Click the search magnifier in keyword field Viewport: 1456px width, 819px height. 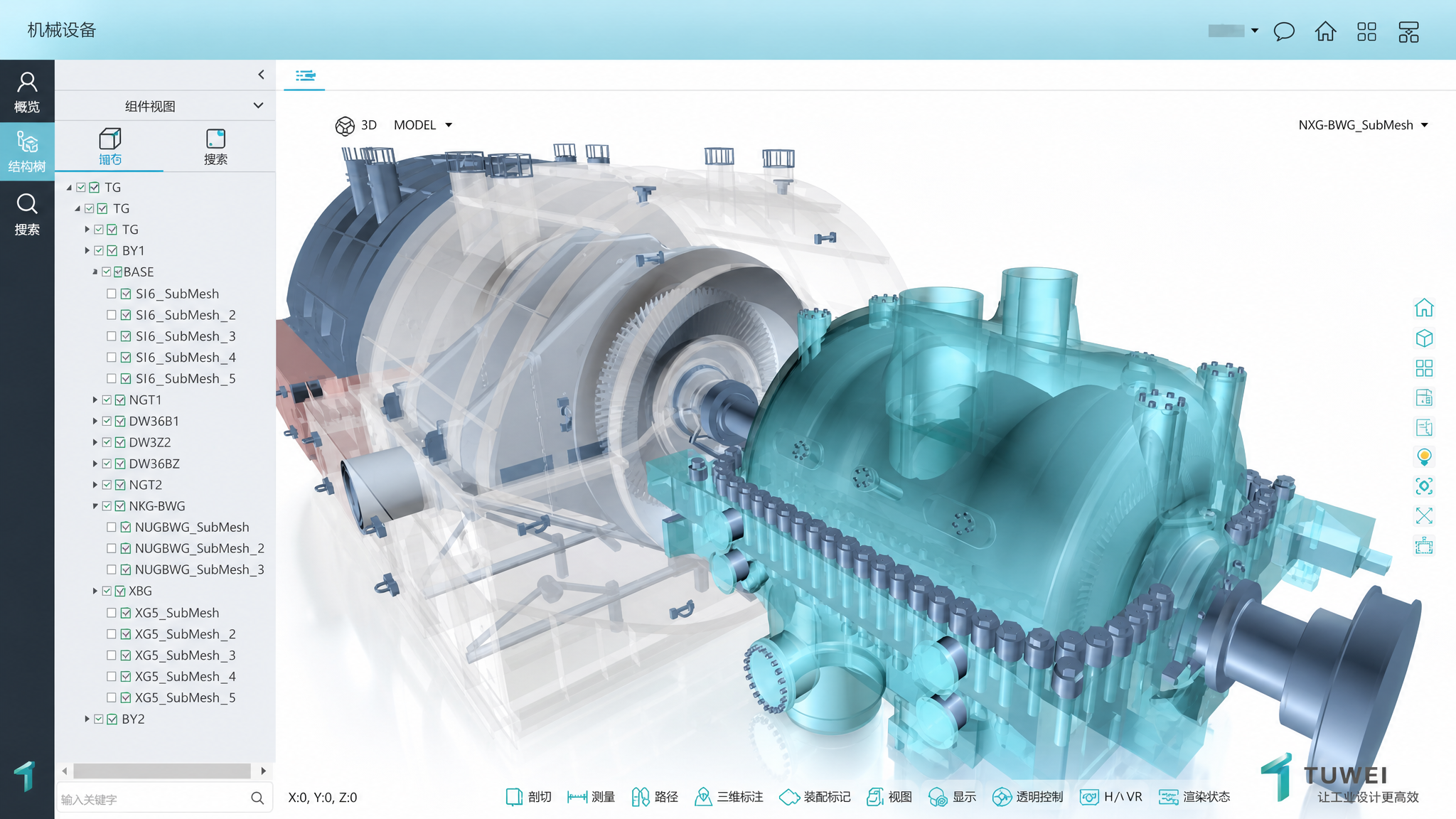(257, 798)
